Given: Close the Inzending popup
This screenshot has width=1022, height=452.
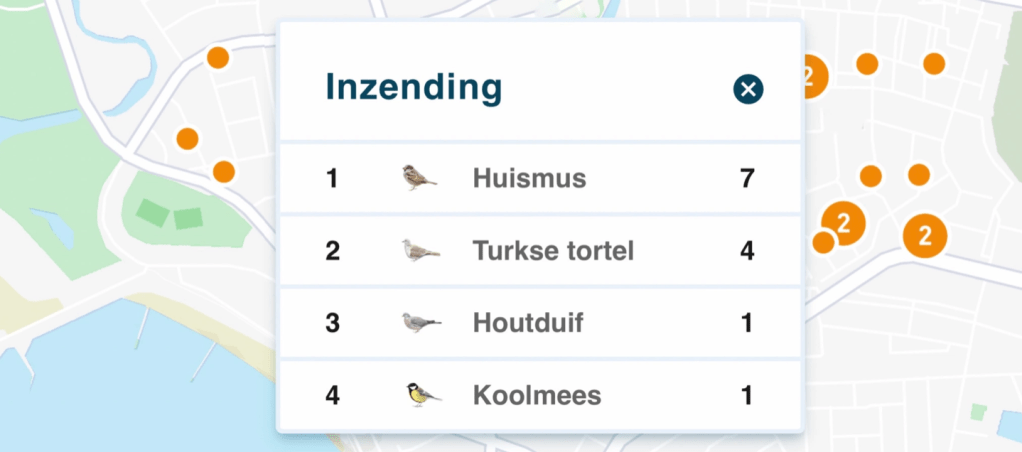Looking at the screenshot, I should pos(748,89).
